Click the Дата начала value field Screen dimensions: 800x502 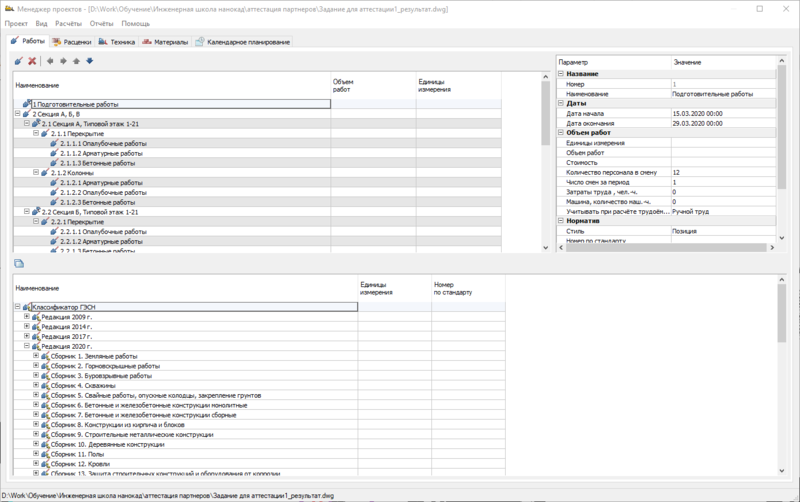tap(720, 114)
